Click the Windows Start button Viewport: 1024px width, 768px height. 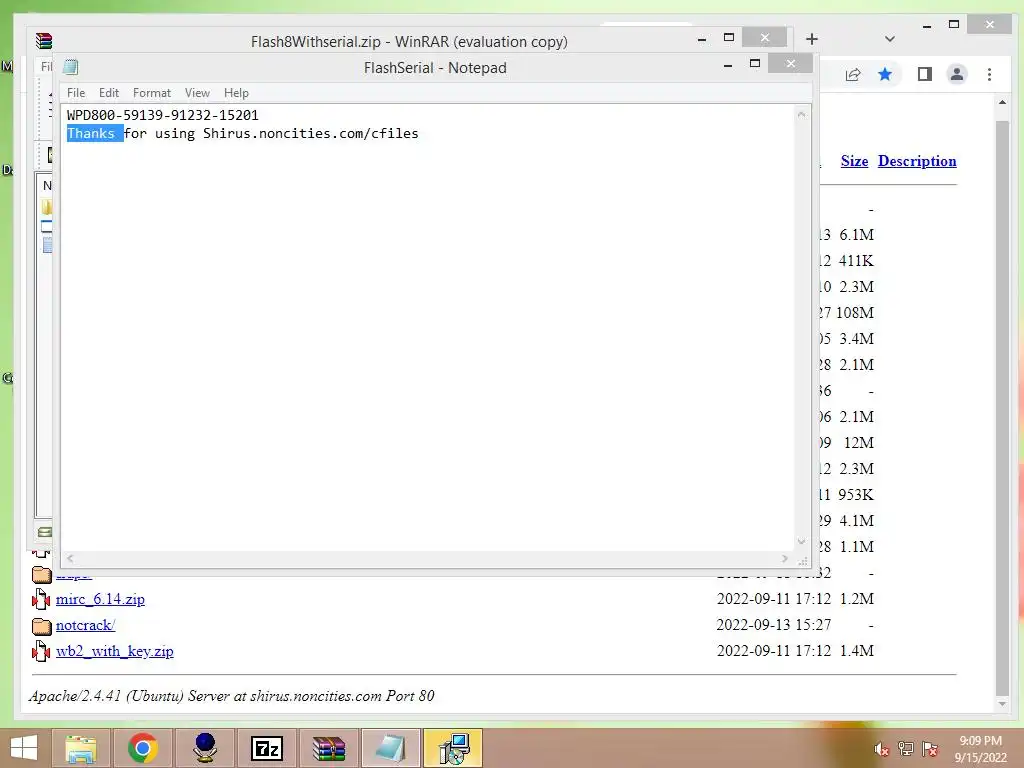(24, 748)
